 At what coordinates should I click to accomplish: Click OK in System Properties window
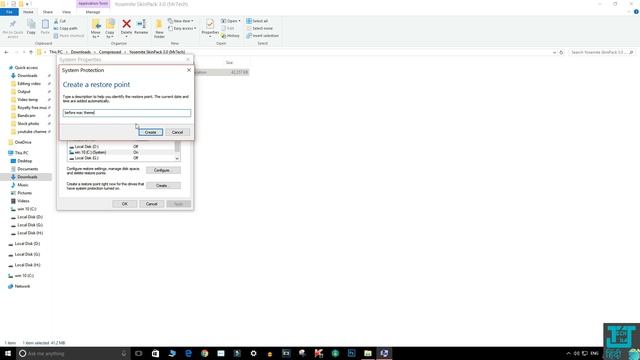124,204
